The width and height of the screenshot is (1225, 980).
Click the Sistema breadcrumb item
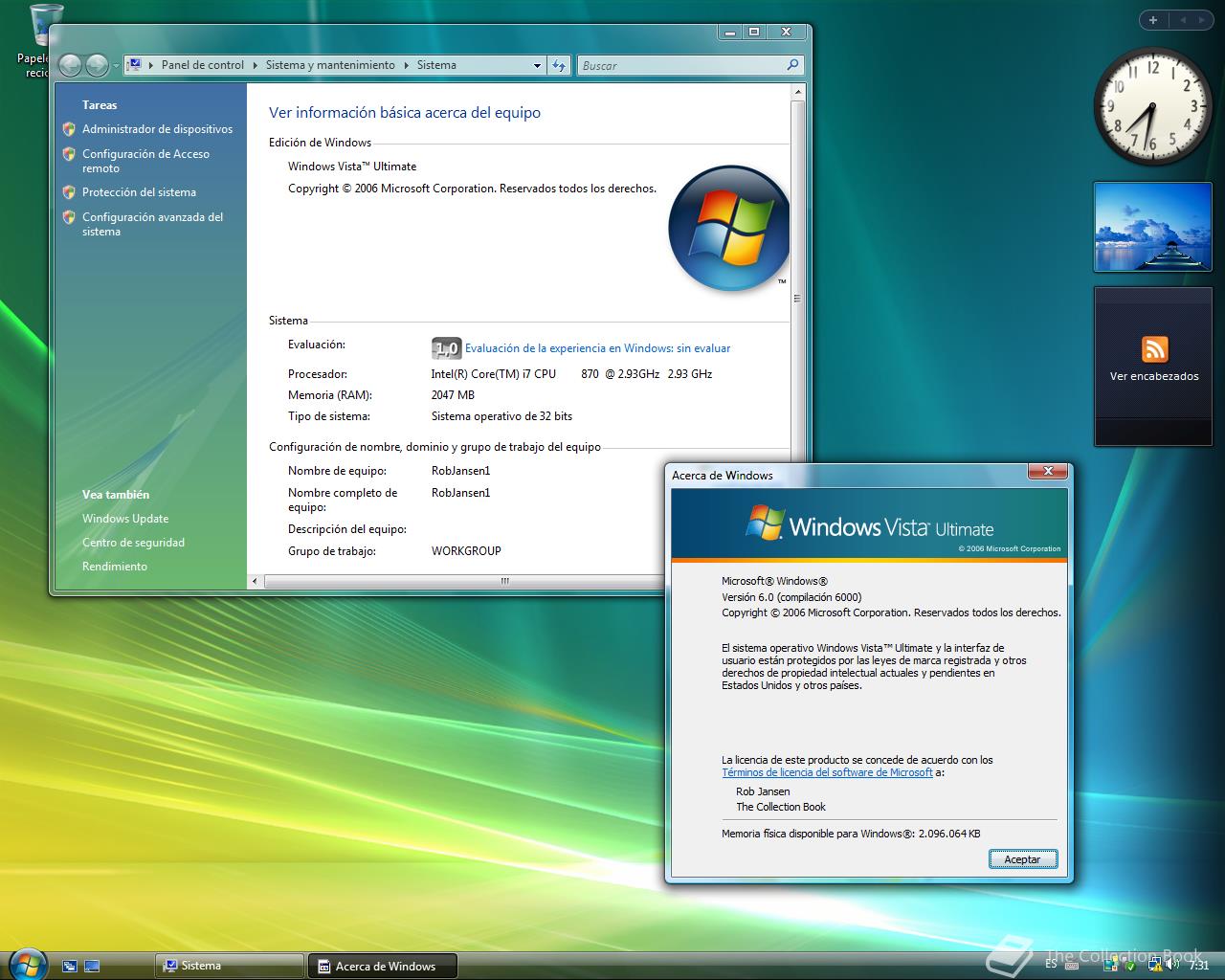pos(436,65)
